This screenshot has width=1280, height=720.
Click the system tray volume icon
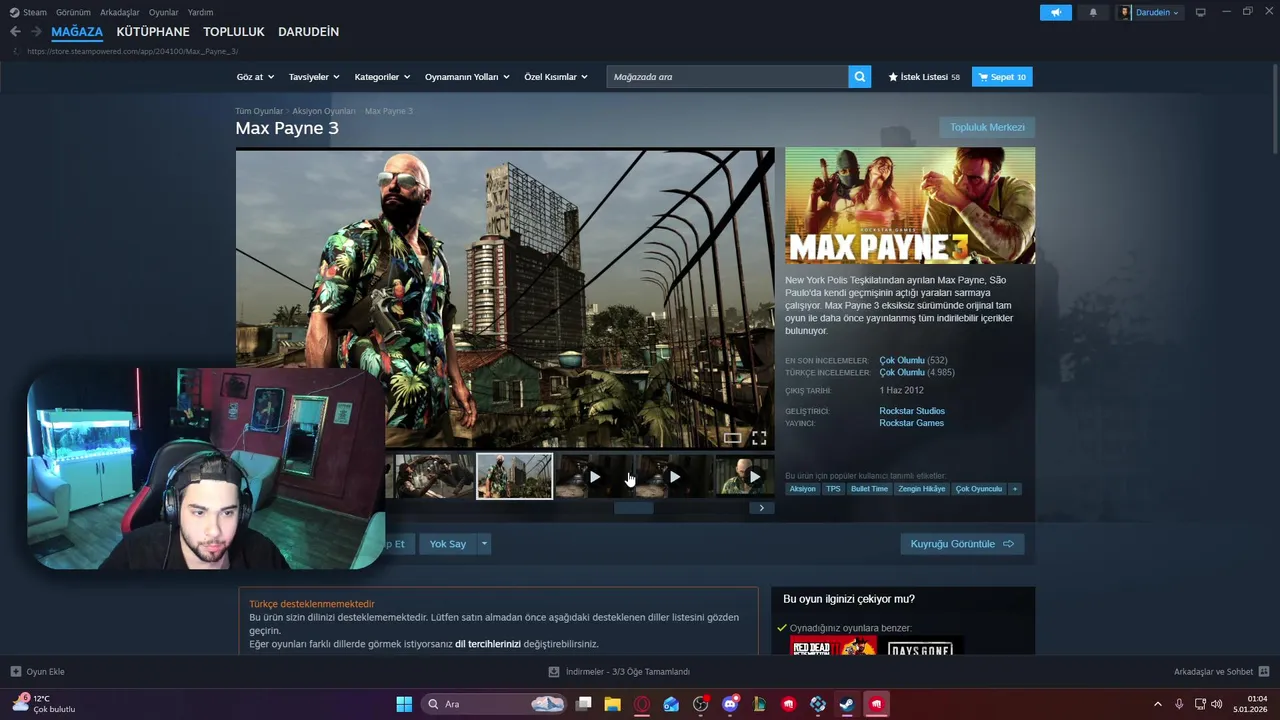tap(1217, 704)
